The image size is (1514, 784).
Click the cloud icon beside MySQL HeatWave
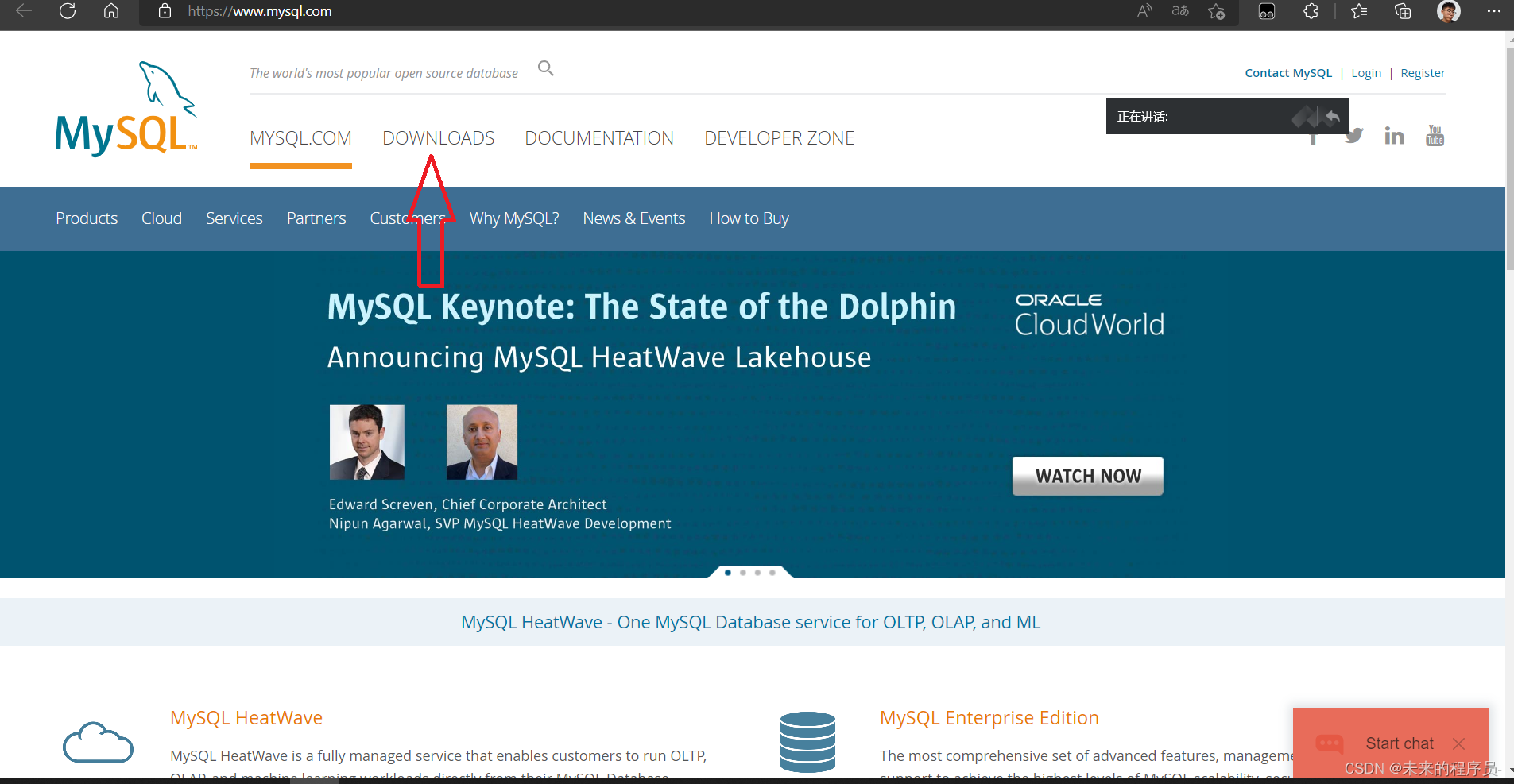pyautogui.click(x=98, y=743)
